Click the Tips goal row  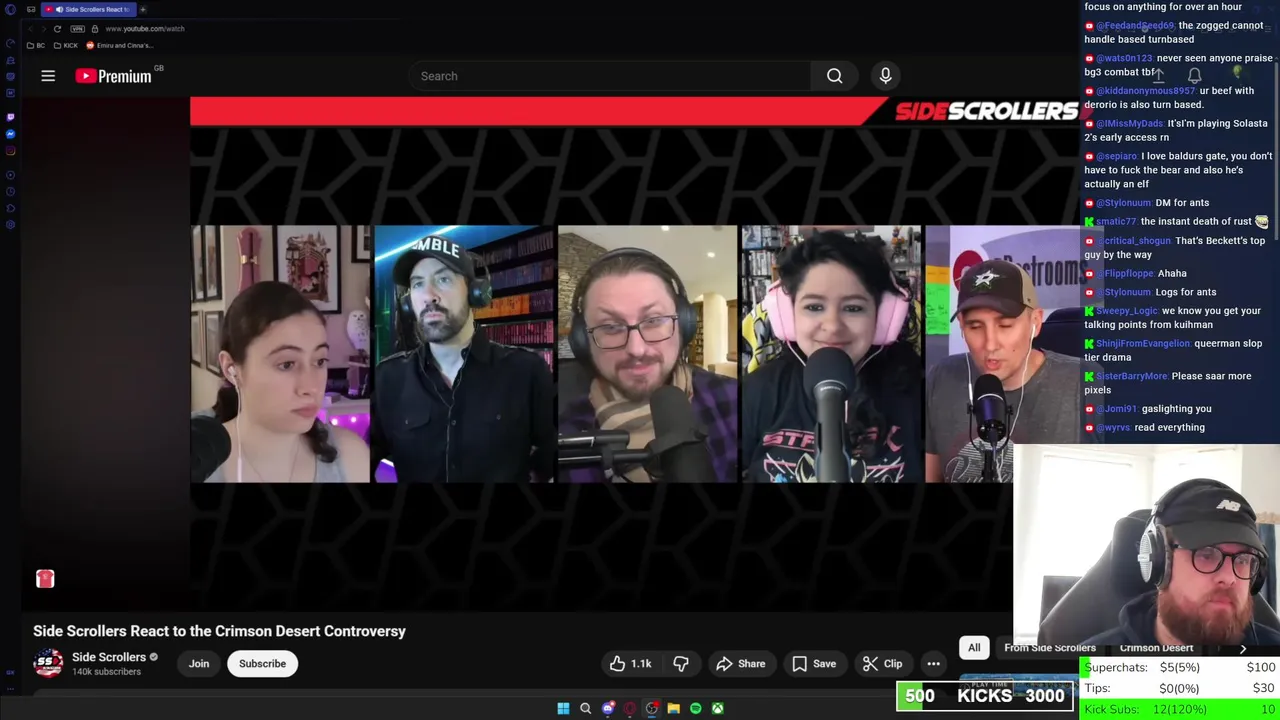(x=1179, y=688)
